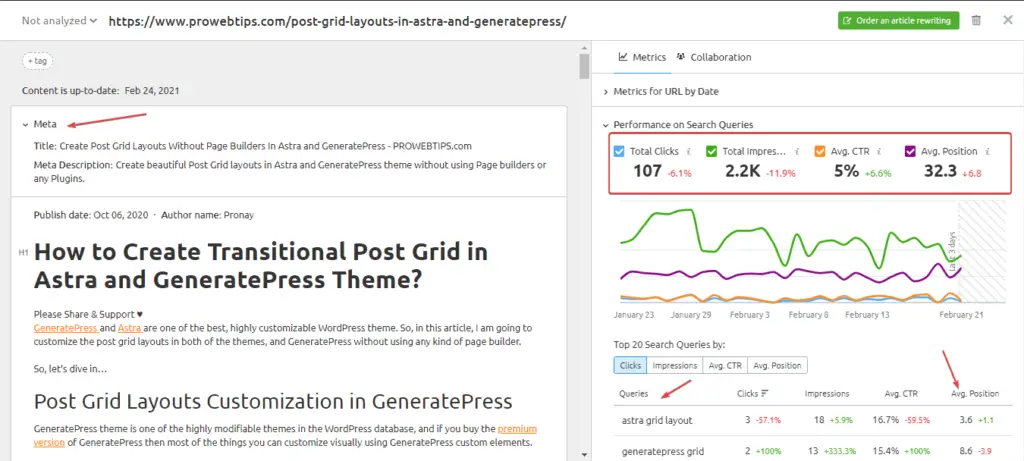The height and width of the screenshot is (461, 1024).
Task: Click the 107 total clicks value
Action: [647, 172]
